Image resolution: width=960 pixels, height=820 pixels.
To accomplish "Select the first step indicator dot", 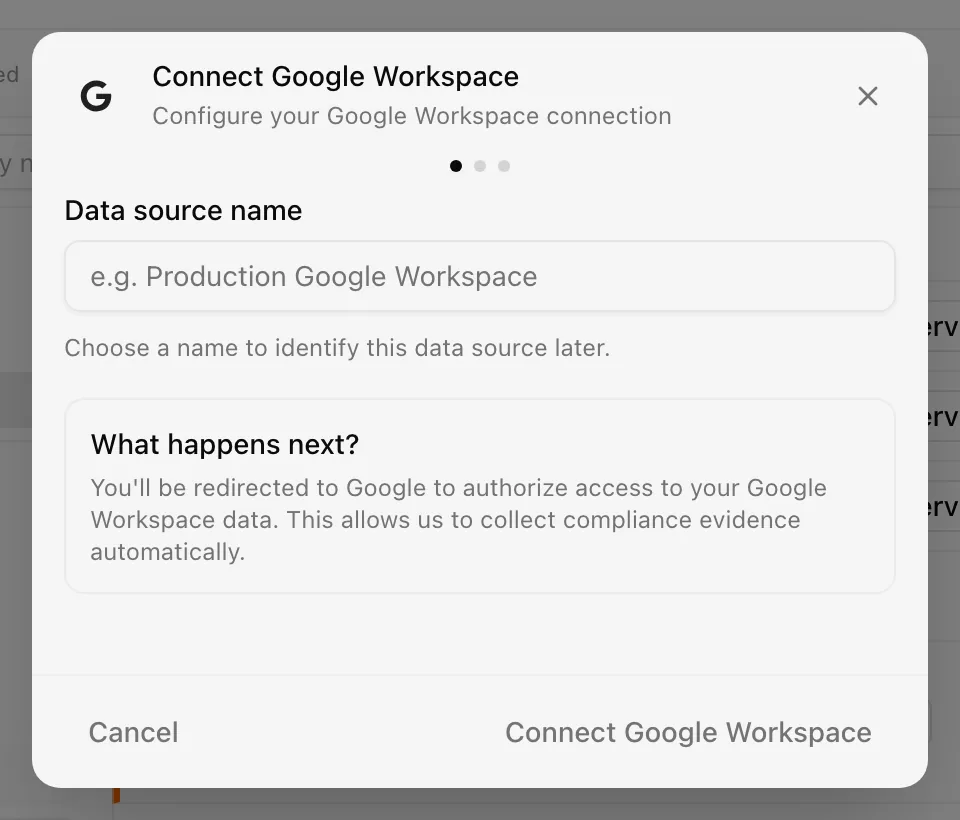I will tap(456, 166).
